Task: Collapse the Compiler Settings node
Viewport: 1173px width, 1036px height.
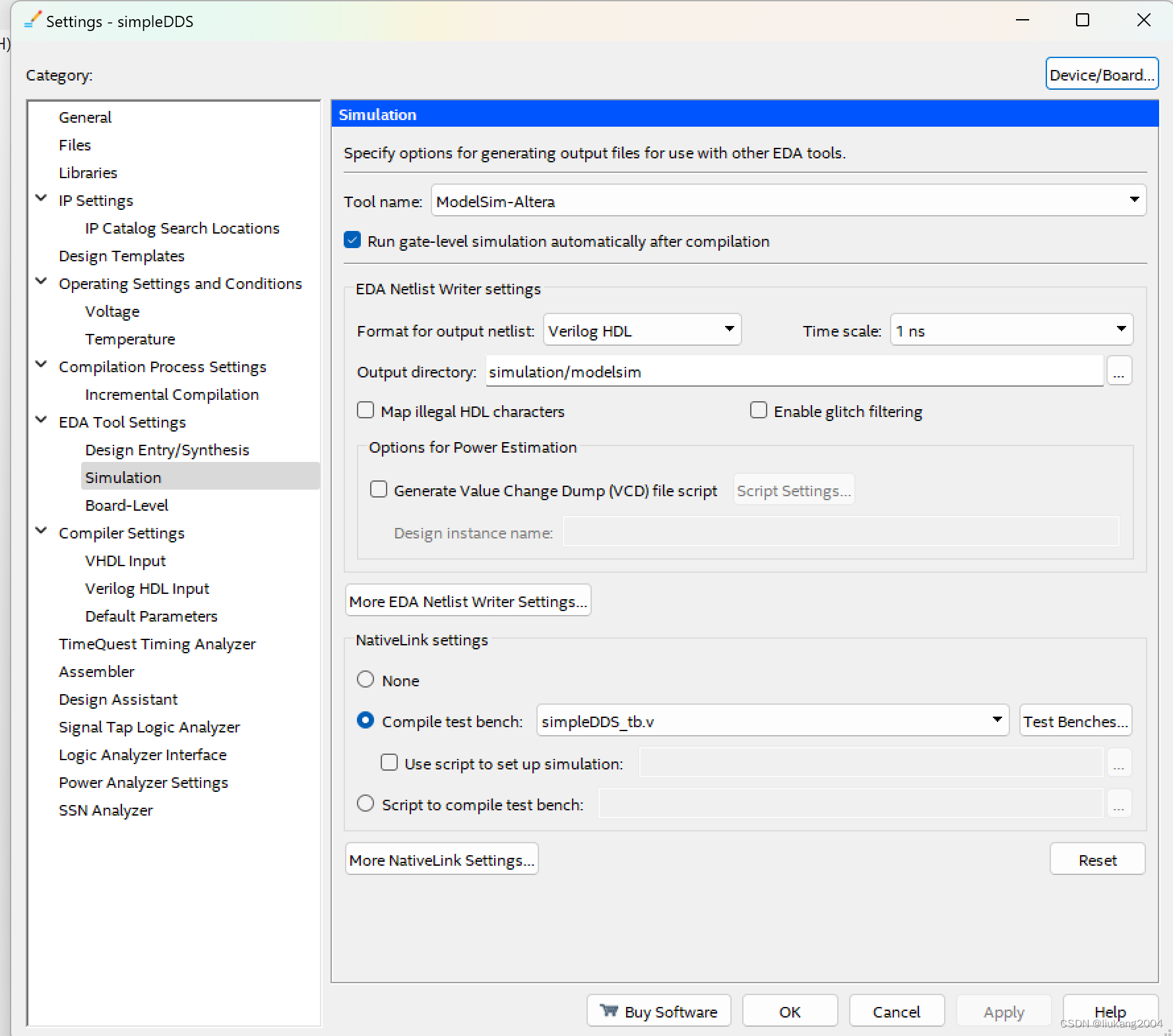Action: [41, 531]
